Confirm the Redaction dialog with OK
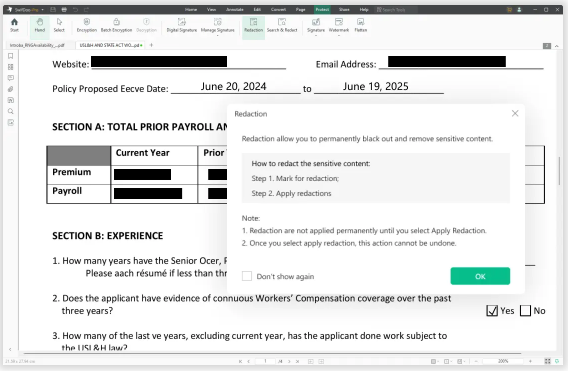 coord(480,276)
